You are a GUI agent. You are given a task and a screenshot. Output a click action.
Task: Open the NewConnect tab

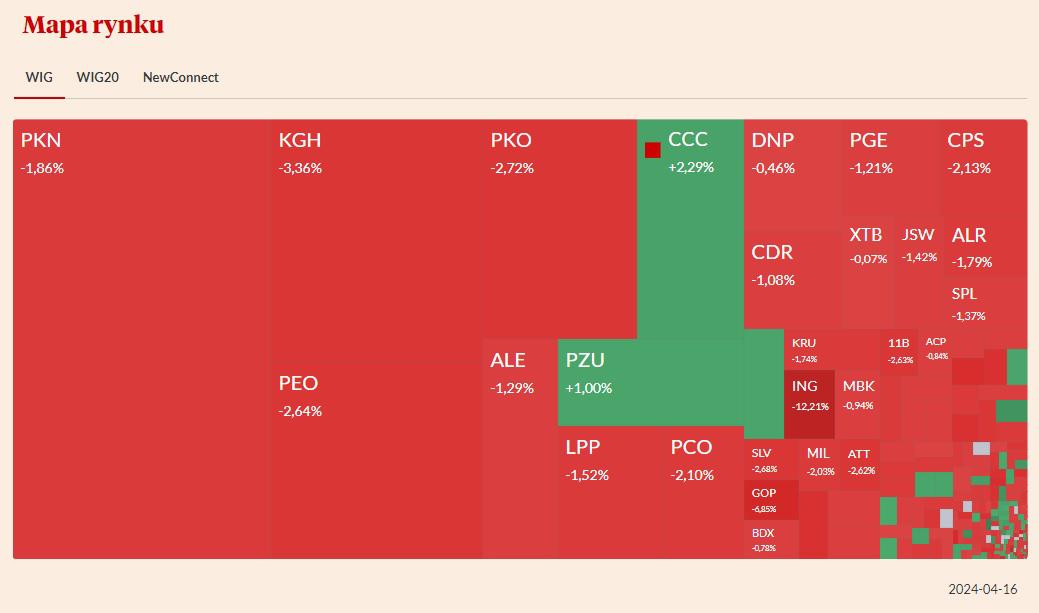[180, 78]
